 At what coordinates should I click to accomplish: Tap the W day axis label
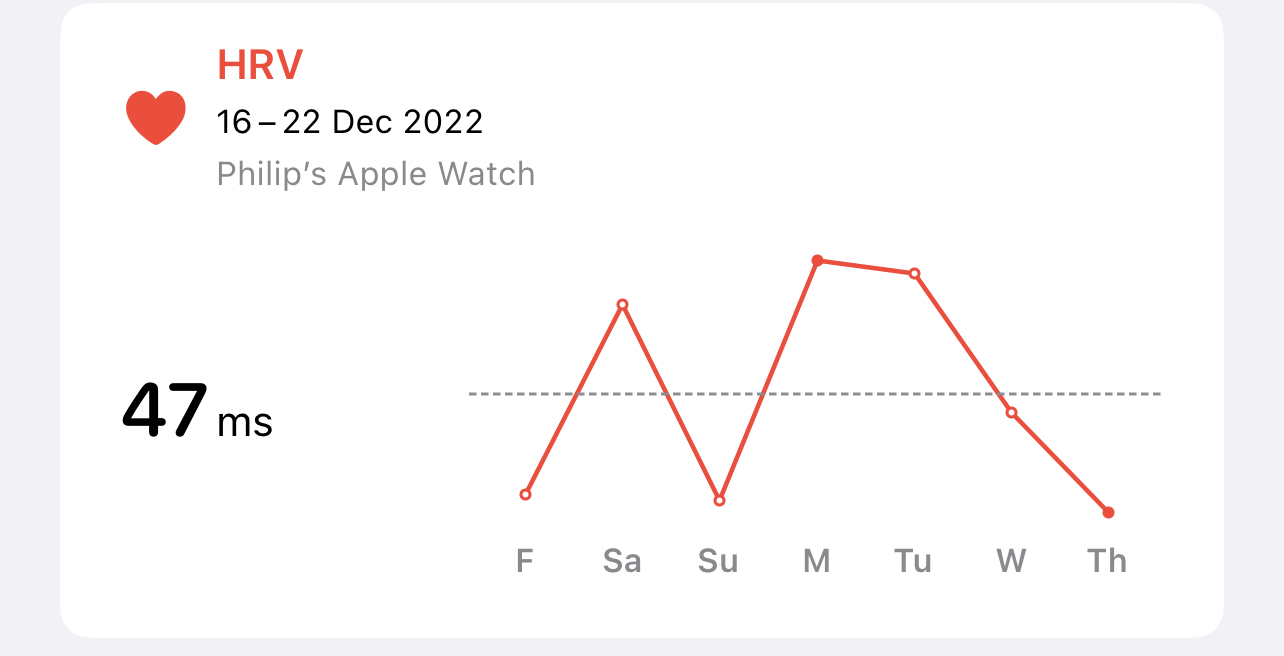pyautogui.click(x=1011, y=561)
